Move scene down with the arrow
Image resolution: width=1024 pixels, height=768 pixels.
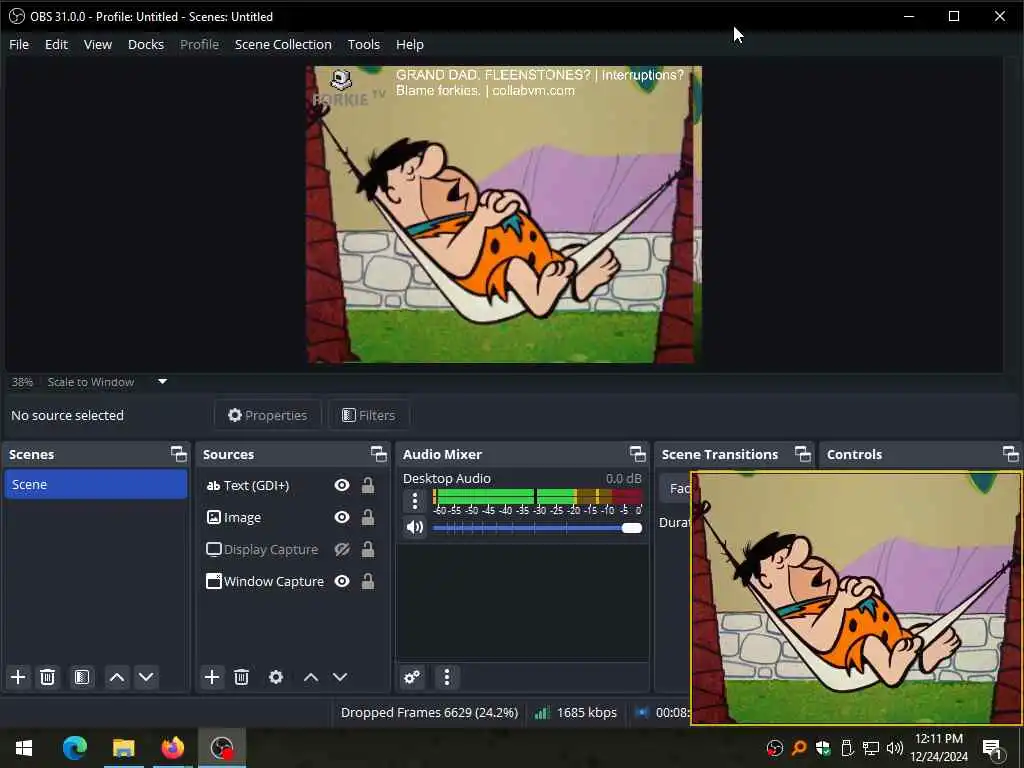pos(146,677)
